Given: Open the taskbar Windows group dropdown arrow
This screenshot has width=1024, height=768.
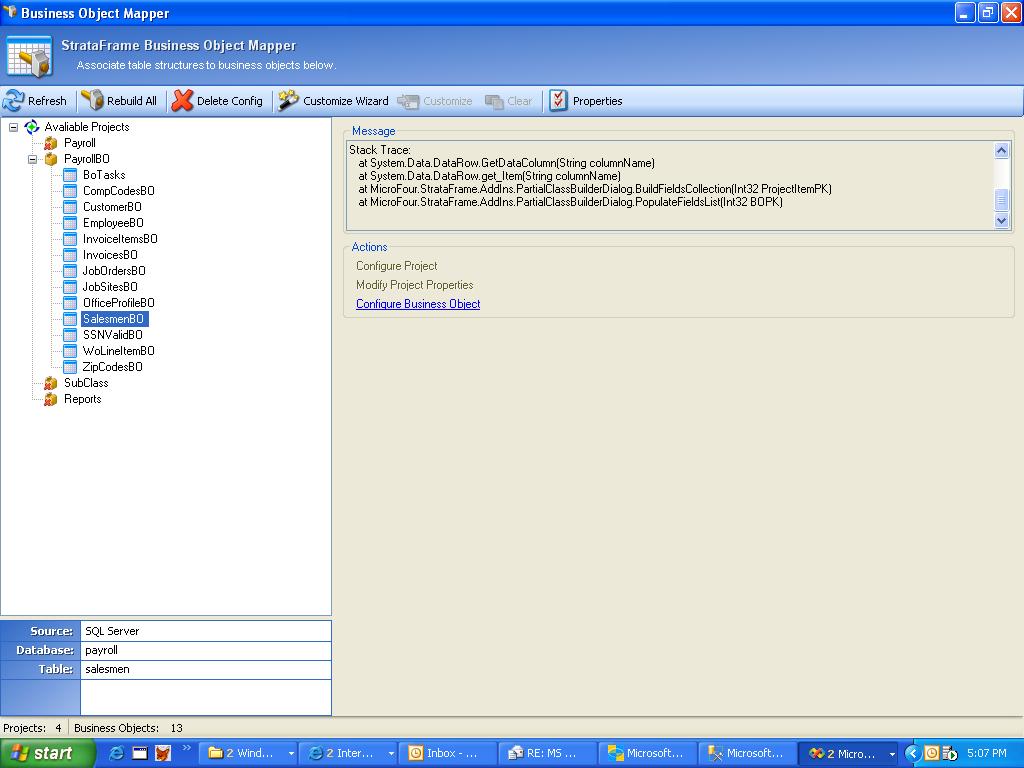Looking at the screenshot, I should [x=291, y=754].
